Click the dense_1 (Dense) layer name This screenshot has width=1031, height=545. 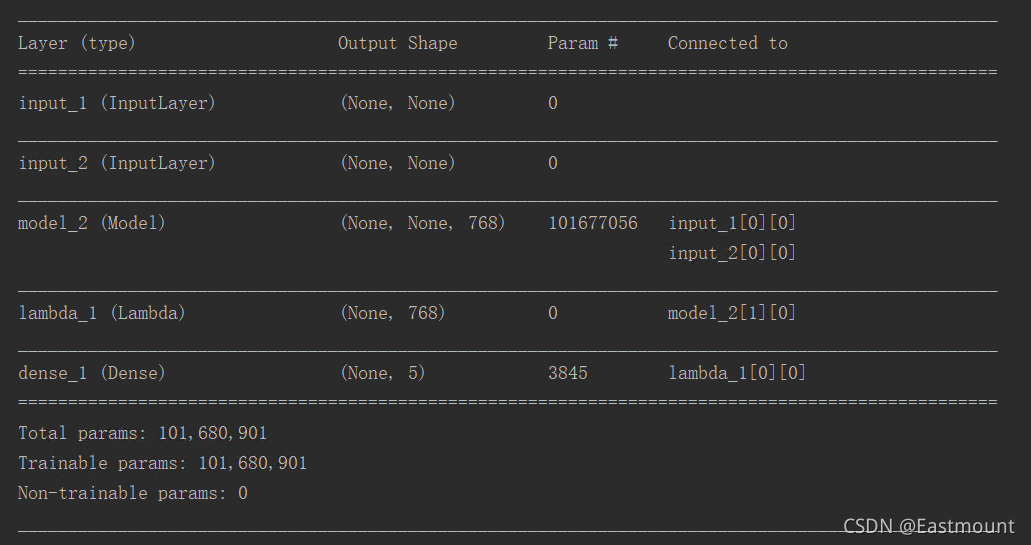click(x=91, y=373)
